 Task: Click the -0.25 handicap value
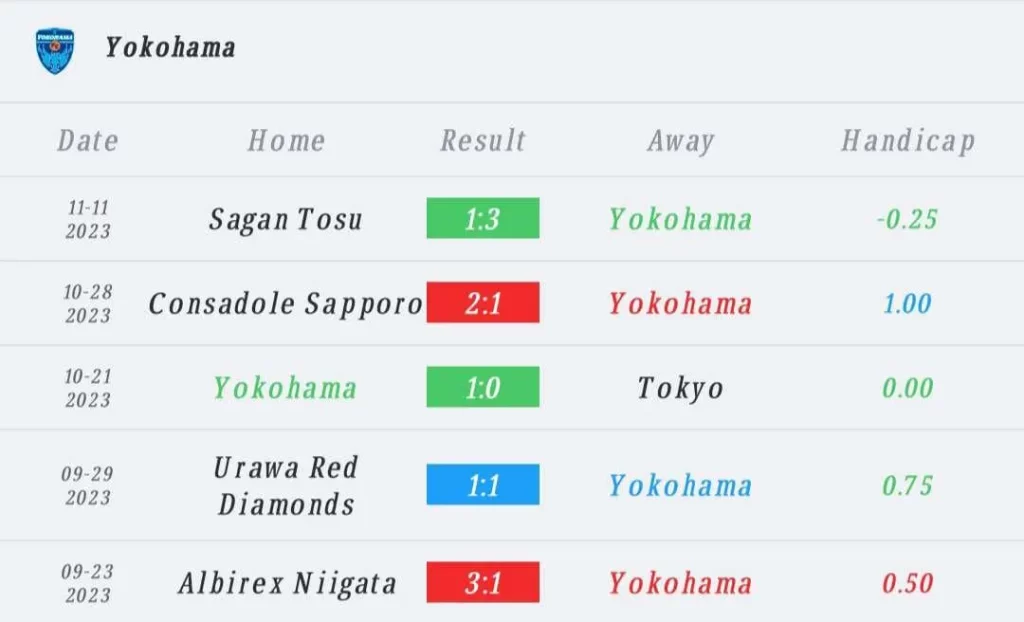coord(907,219)
